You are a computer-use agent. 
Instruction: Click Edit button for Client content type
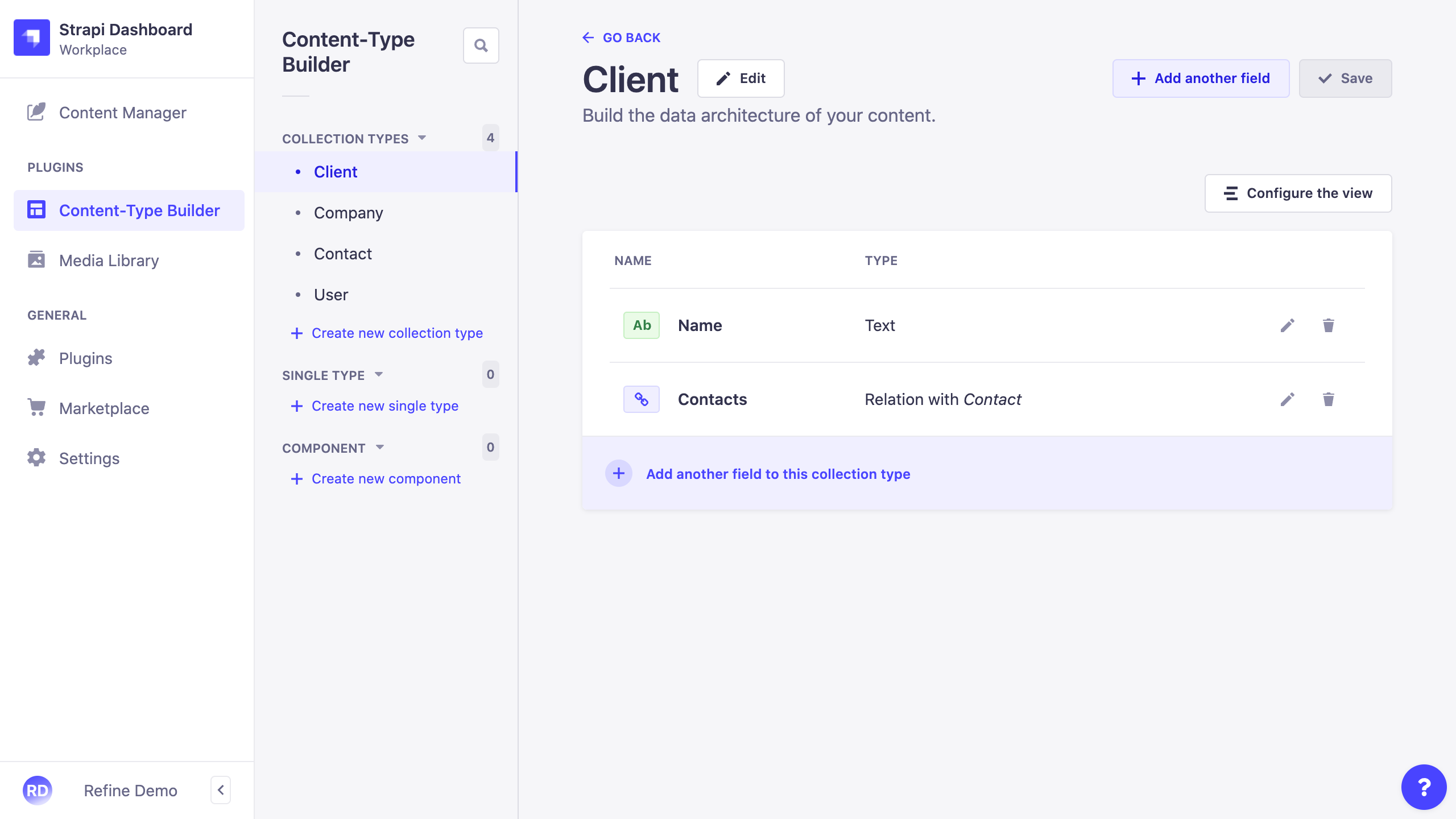point(741,78)
